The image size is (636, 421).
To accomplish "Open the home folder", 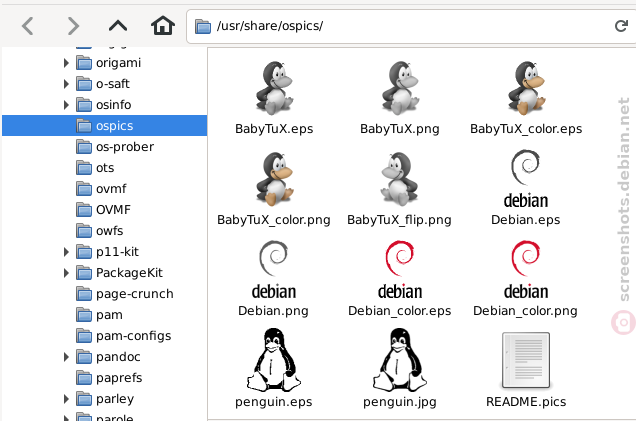I will [x=163, y=26].
